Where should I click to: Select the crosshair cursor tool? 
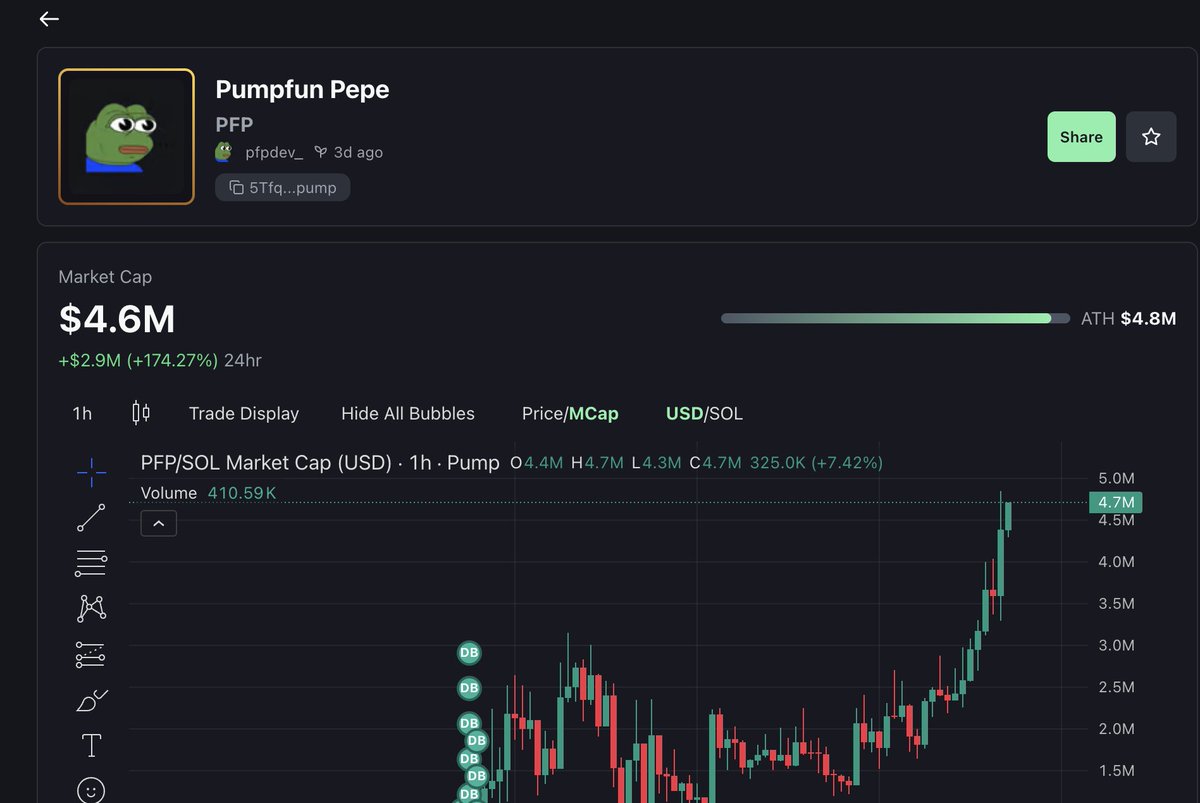(x=91, y=472)
